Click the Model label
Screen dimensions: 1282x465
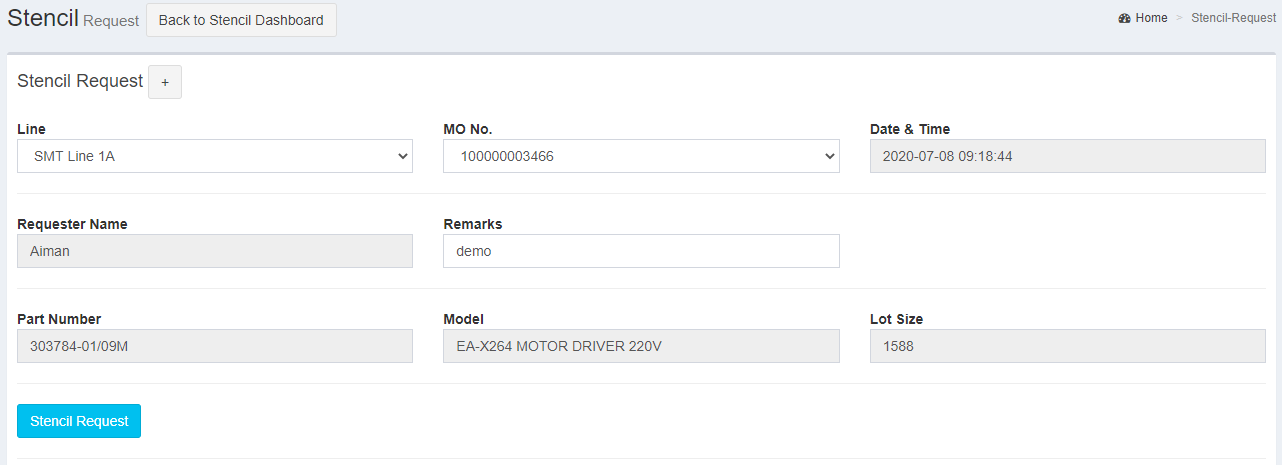pyautogui.click(x=464, y=319)
